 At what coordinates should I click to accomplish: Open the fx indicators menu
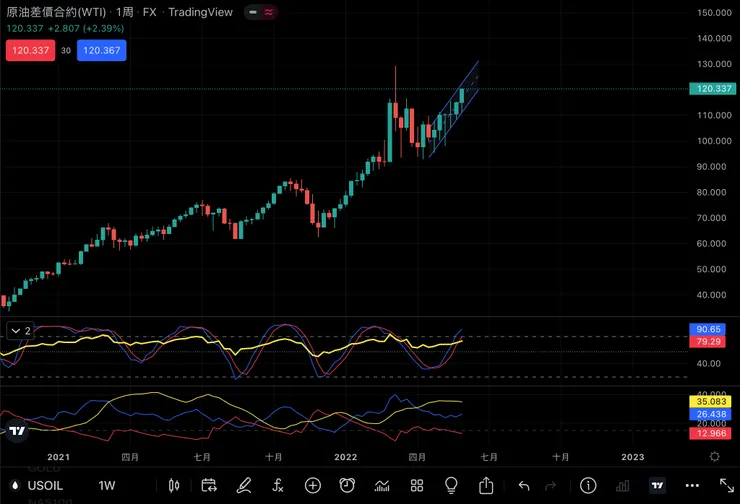click(278, 485)
